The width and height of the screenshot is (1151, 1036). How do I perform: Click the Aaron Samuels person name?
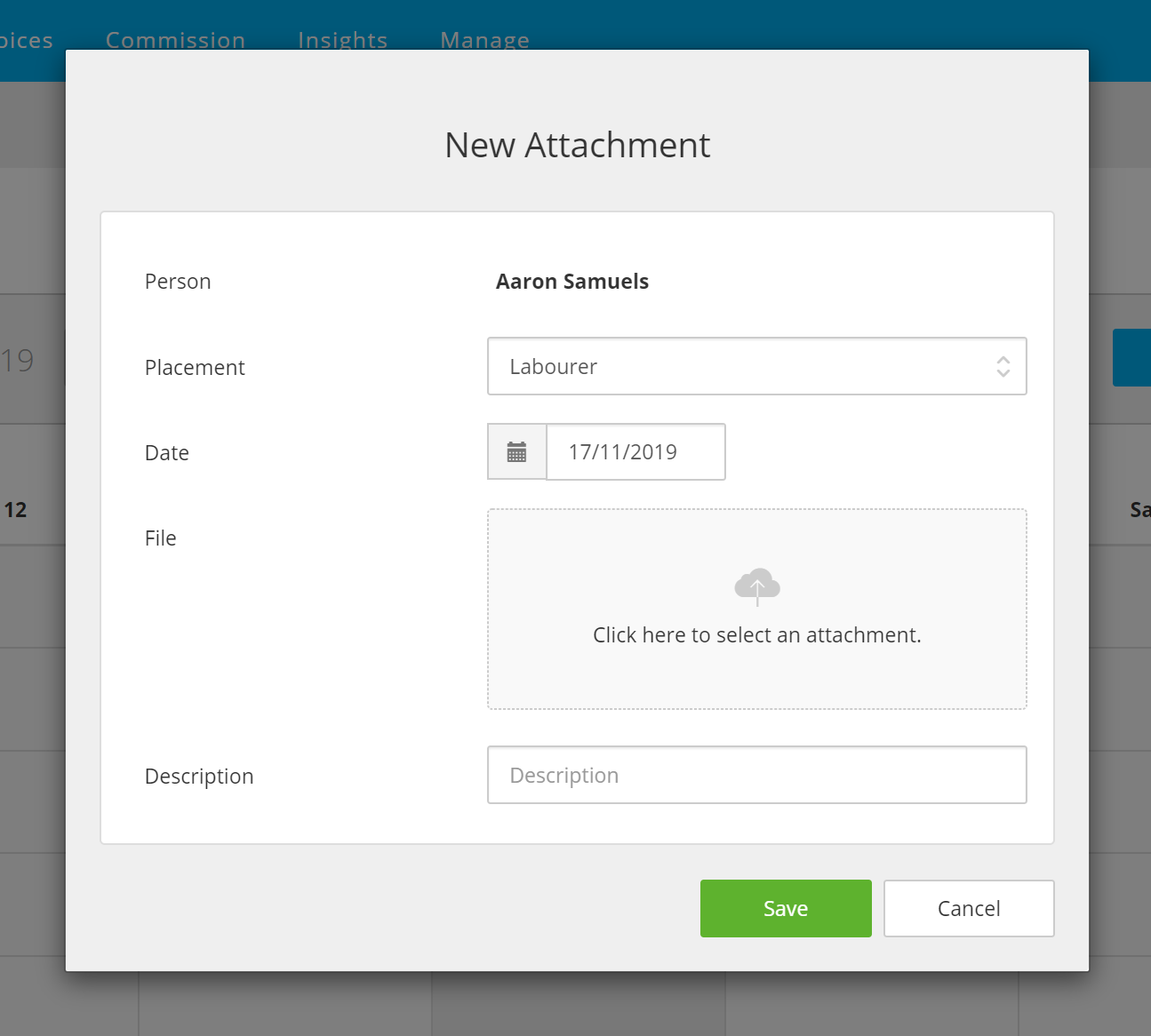(572, 282)
